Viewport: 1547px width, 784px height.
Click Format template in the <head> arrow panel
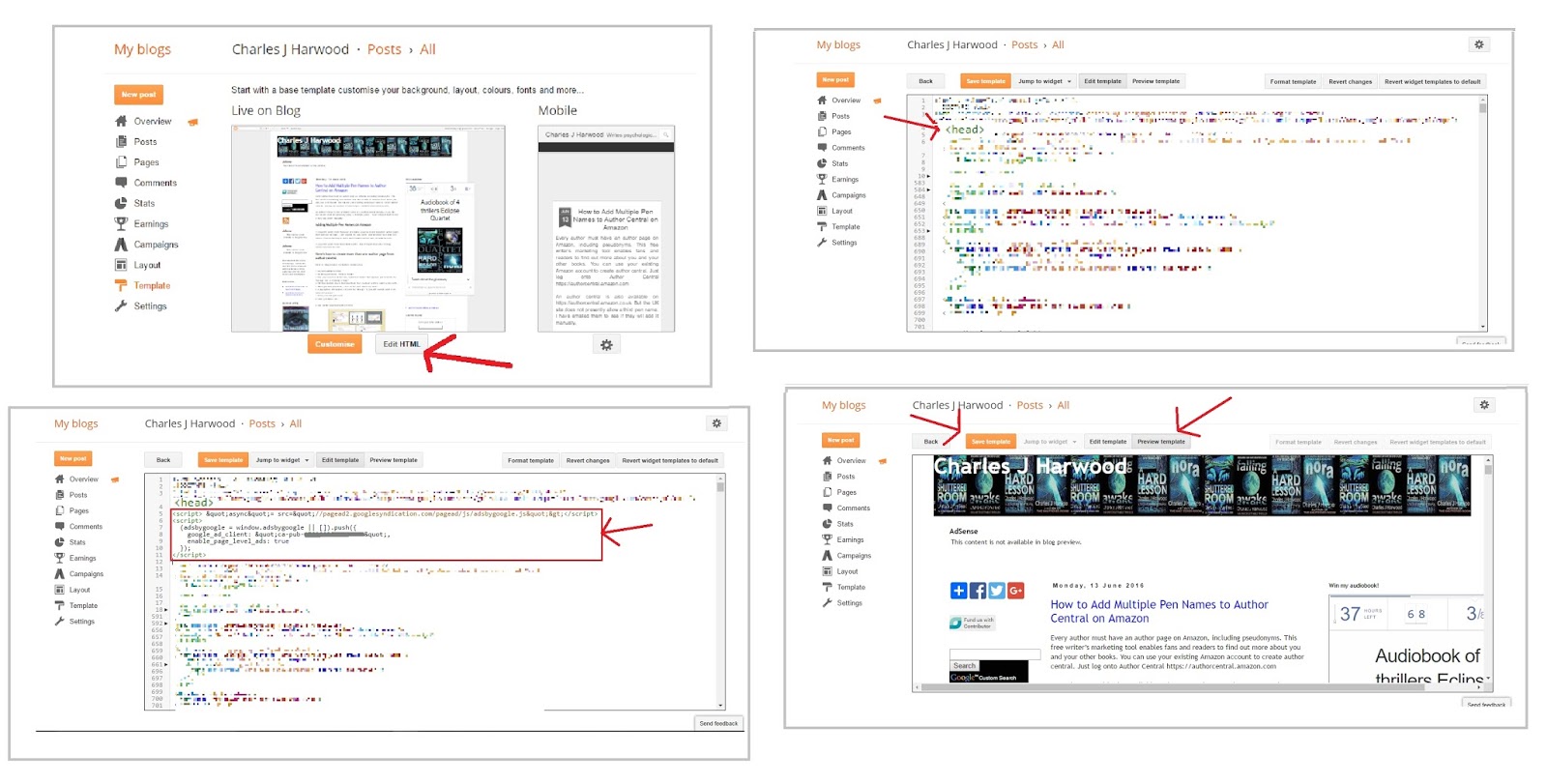[1293, 81]
